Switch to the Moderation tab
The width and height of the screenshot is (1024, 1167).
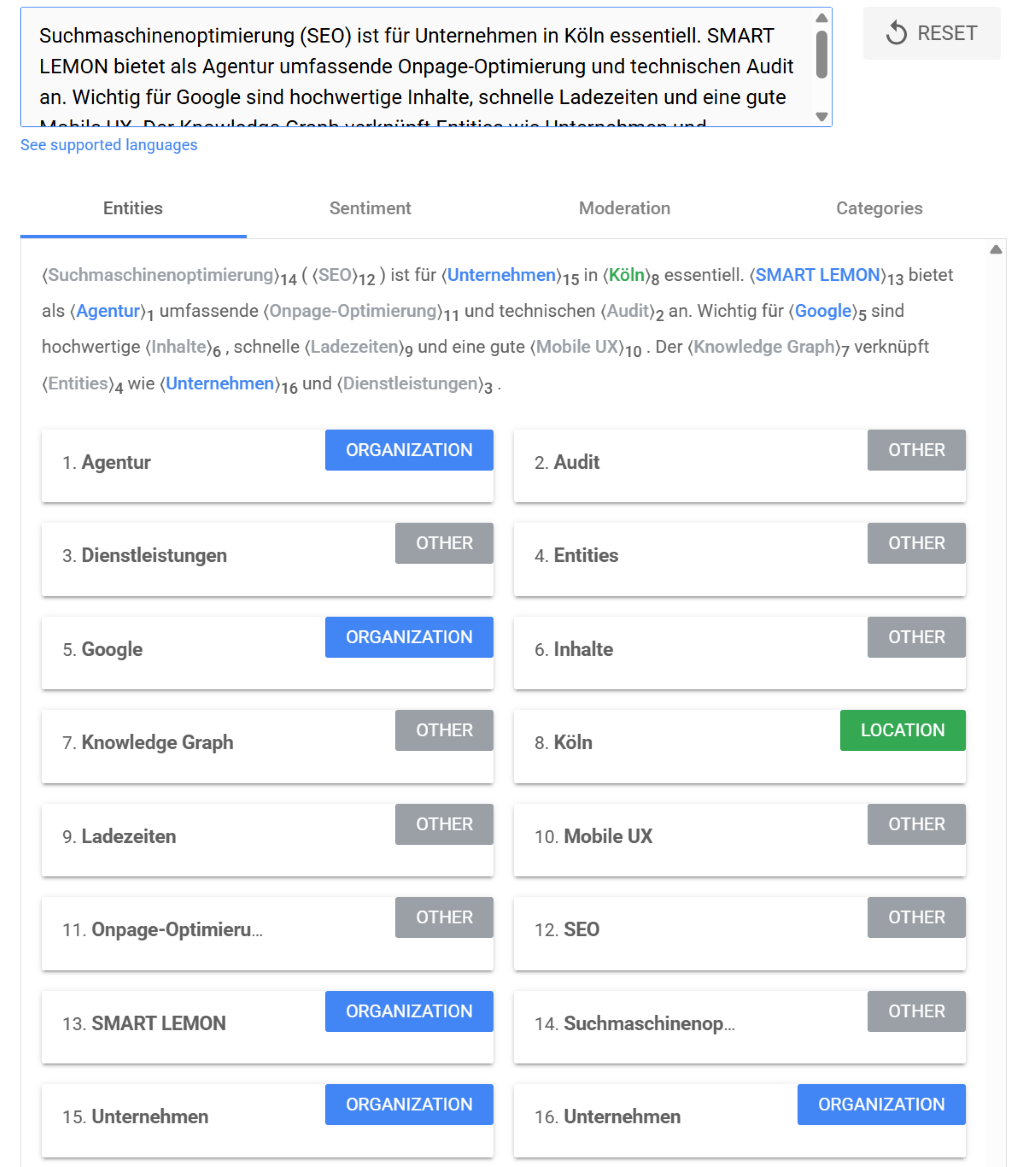pyautogui.click(x=624, y=208)
